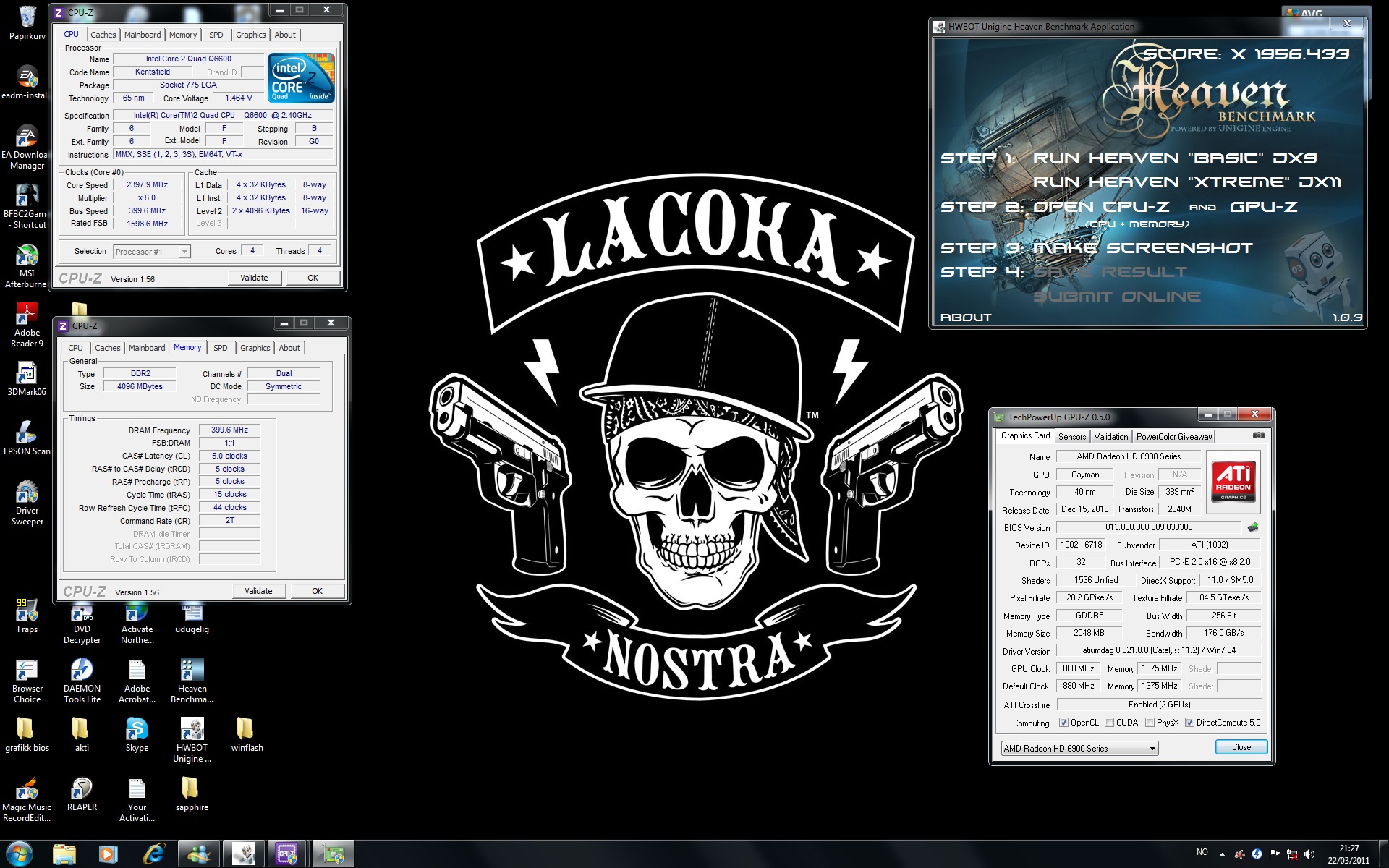Screen dimensions: 1389x868
Task: Open Windows Media Player from the taskbar
Action: coord(108,854)
